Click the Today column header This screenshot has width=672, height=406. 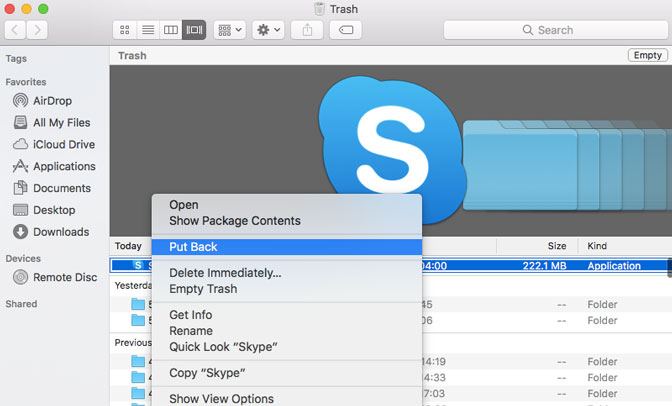pyautogui.click(x=128, y=246)
